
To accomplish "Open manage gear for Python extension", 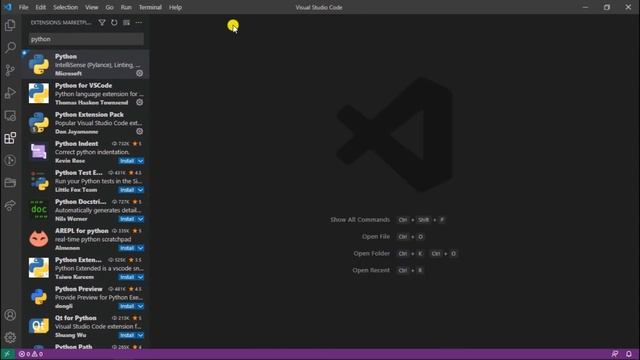I will [140, 73].
